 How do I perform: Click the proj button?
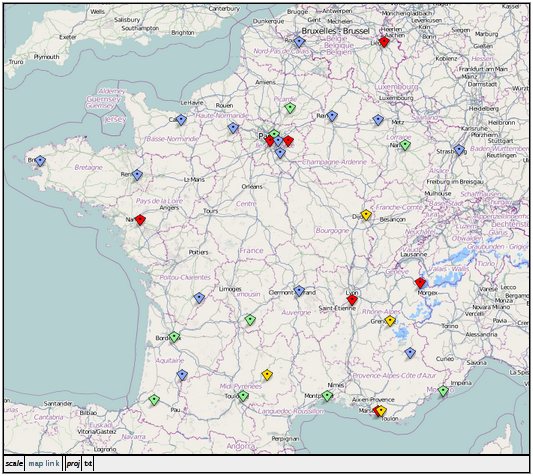pyautogui.click(x=73, y=463)
